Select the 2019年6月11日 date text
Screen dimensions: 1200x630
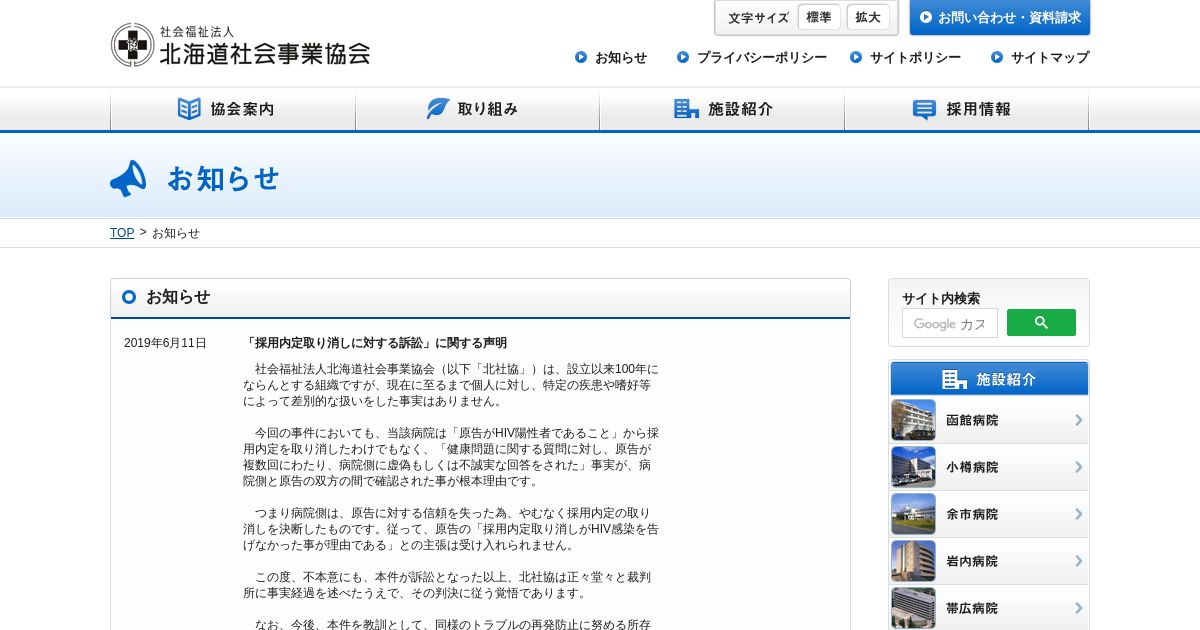[165, 343]
